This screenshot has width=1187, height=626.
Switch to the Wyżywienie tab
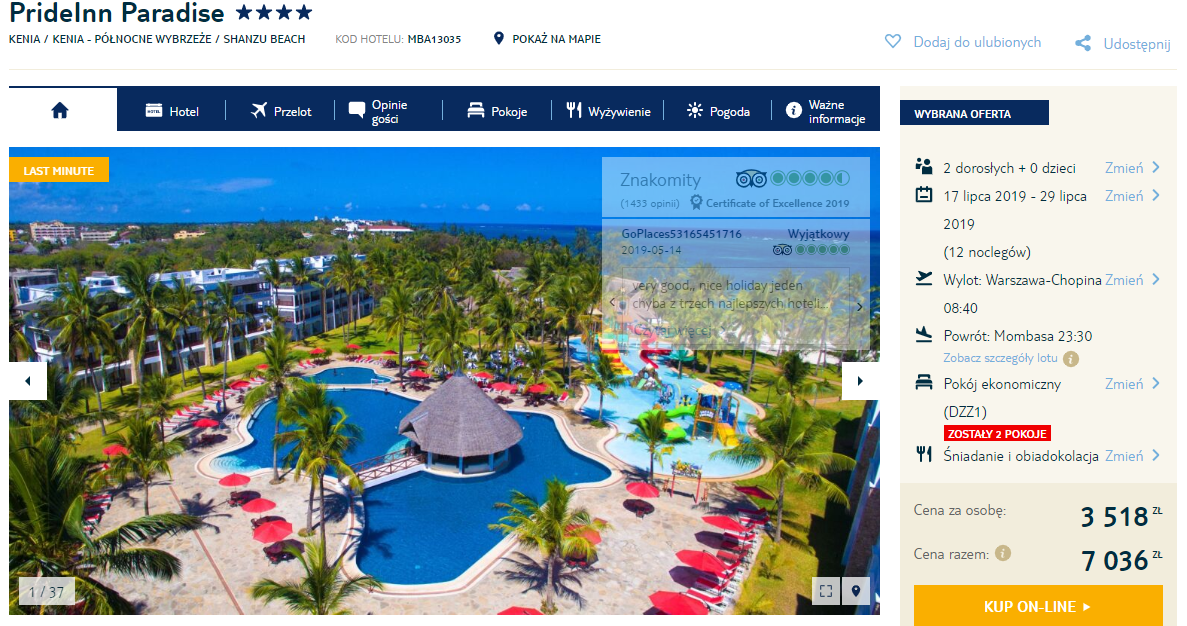(x=609, y=111)
